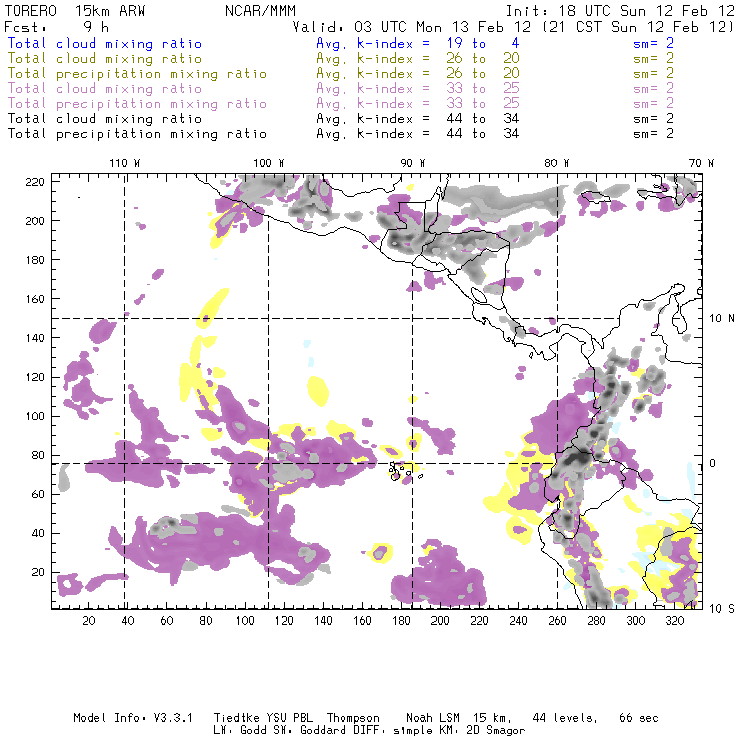Click the blue "Avg. k-index = 19 to 4" value
Image resolution: width=740 pixels, height=740 pixels.
click(x=418, y=43)
